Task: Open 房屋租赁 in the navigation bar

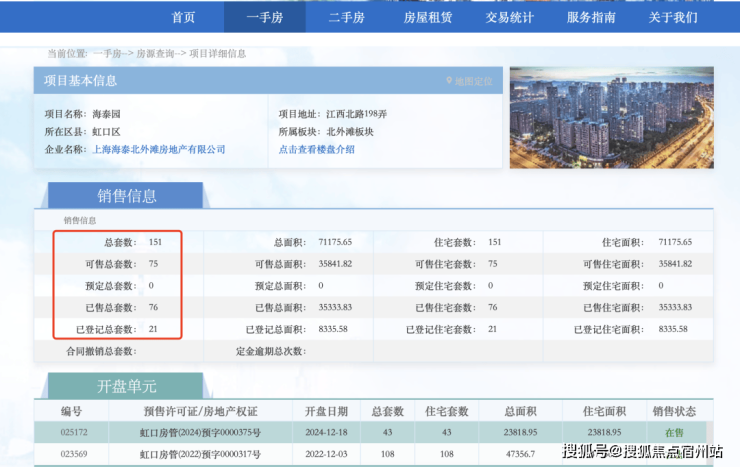Action: click(428, 17)
